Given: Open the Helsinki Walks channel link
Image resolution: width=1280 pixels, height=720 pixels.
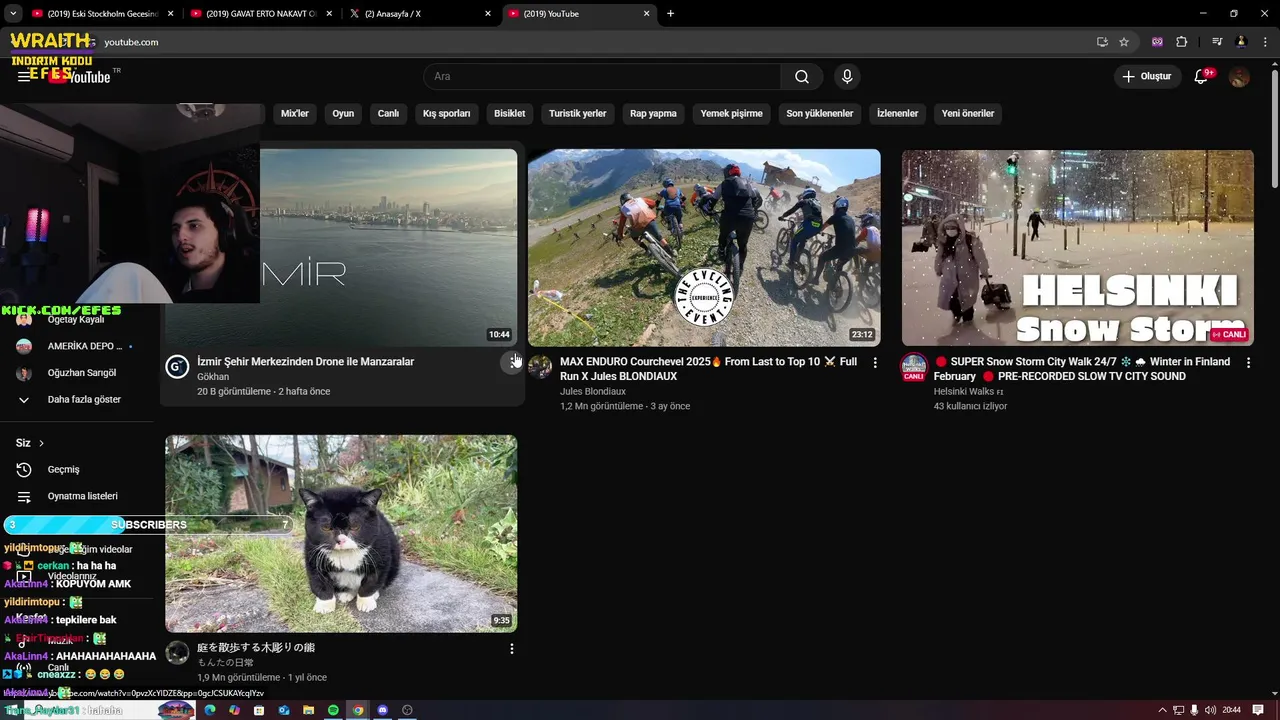Looking at the screenshot, I should click(x=964, y=392).
